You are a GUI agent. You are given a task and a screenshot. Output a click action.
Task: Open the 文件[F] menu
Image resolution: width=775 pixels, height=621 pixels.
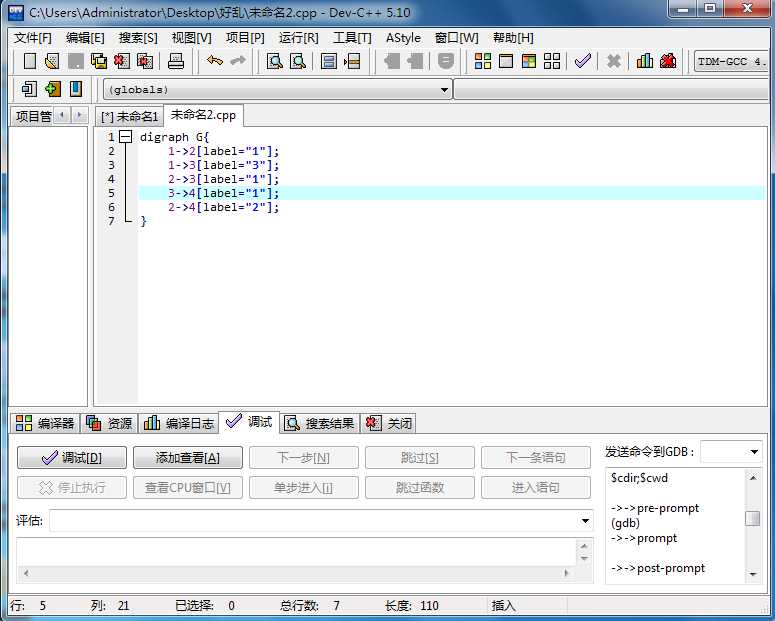point(32,38)
